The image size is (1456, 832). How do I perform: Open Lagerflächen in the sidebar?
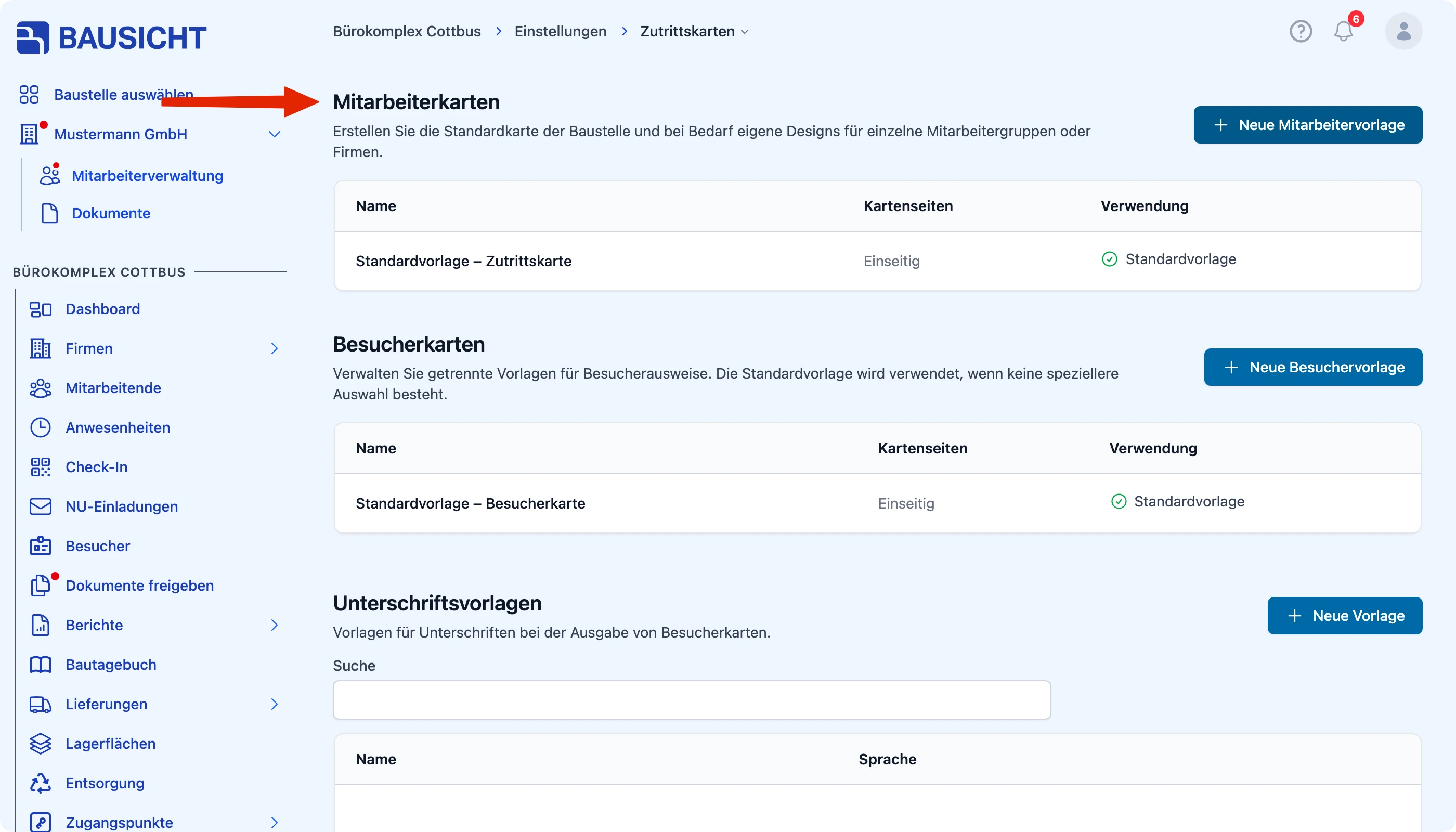coord(110,744)
